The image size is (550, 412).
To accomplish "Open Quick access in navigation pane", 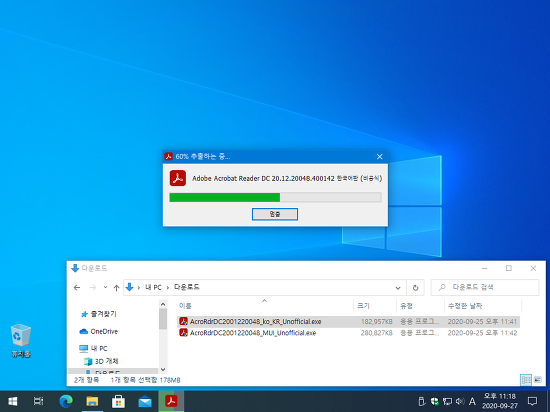I will click(99, 314).
